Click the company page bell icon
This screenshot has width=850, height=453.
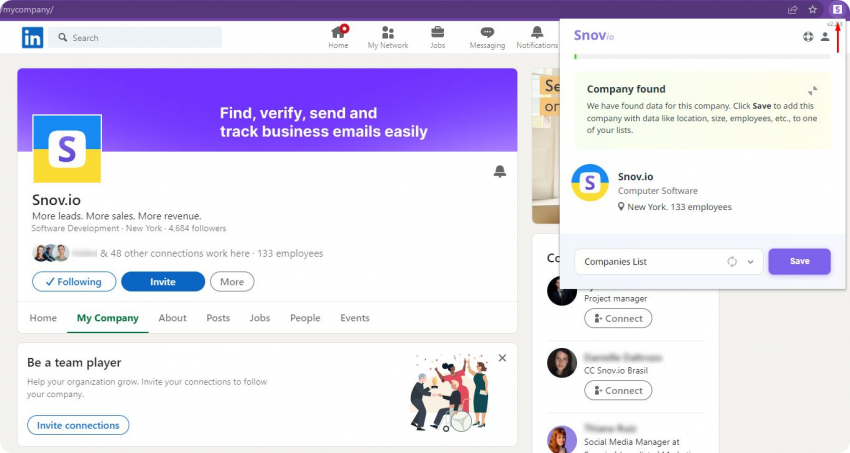click(x=500, y=172)
